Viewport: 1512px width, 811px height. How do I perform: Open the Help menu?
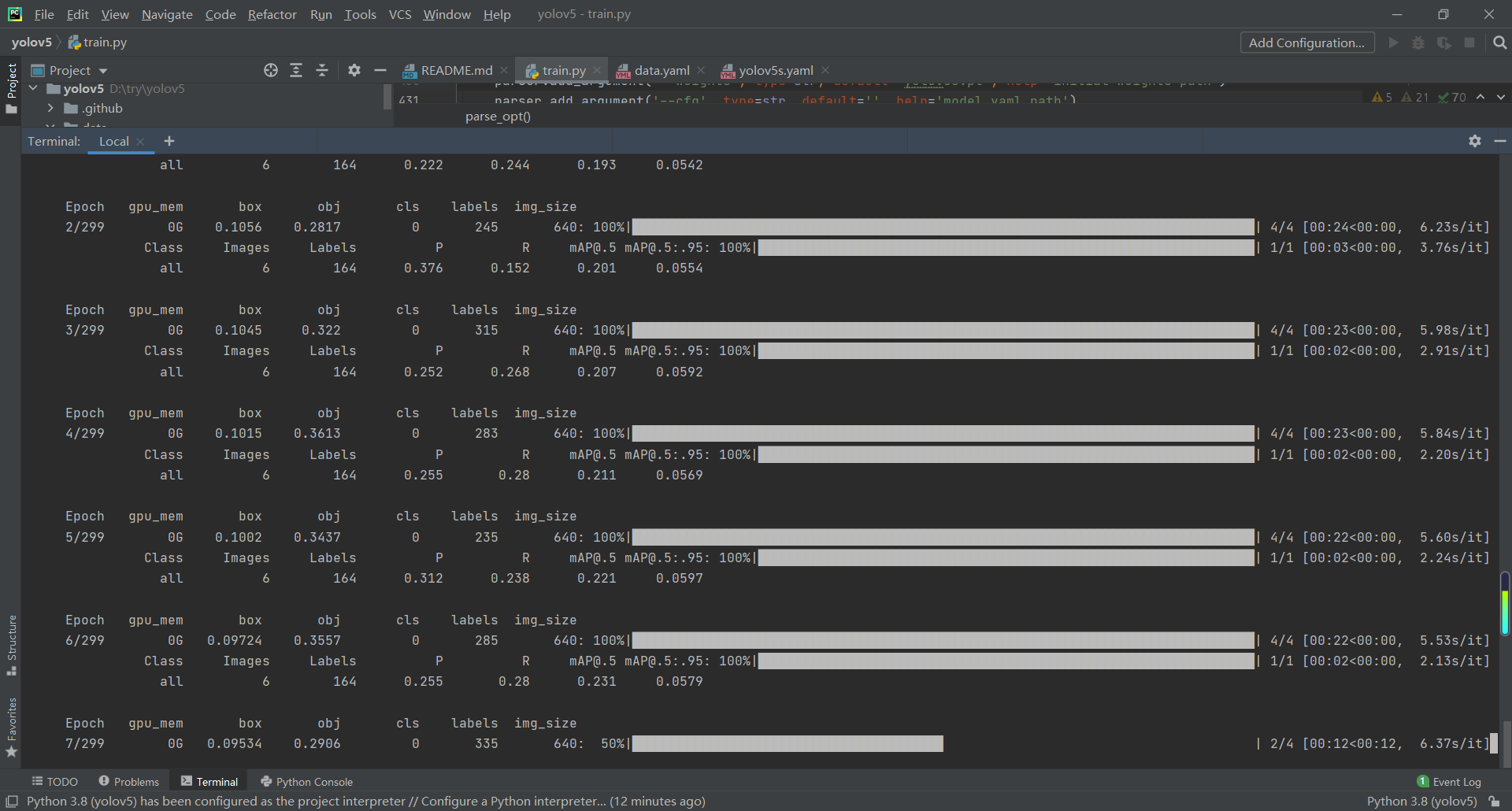[497, 14]
